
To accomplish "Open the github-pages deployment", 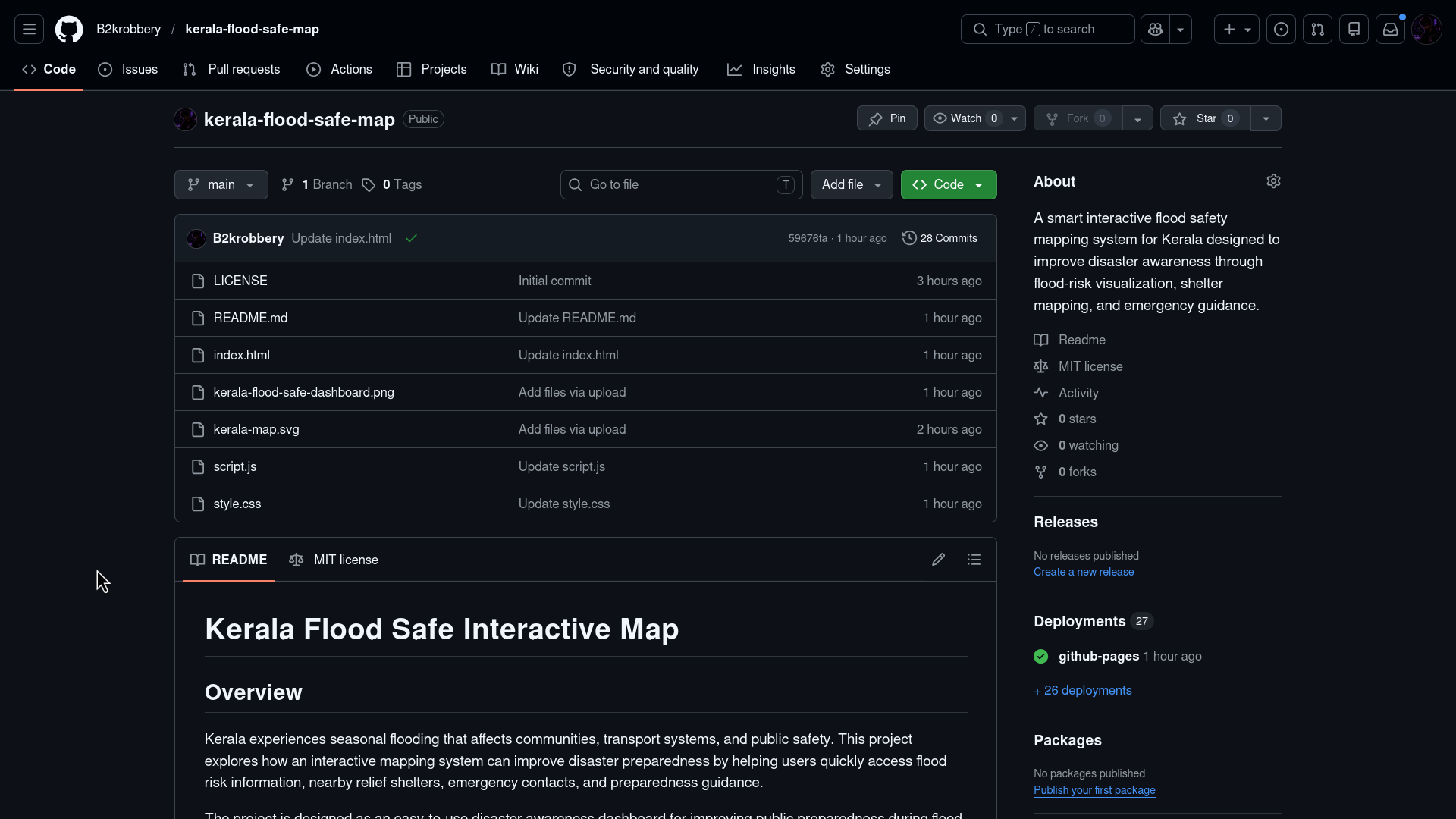I will click(1098, 656).
